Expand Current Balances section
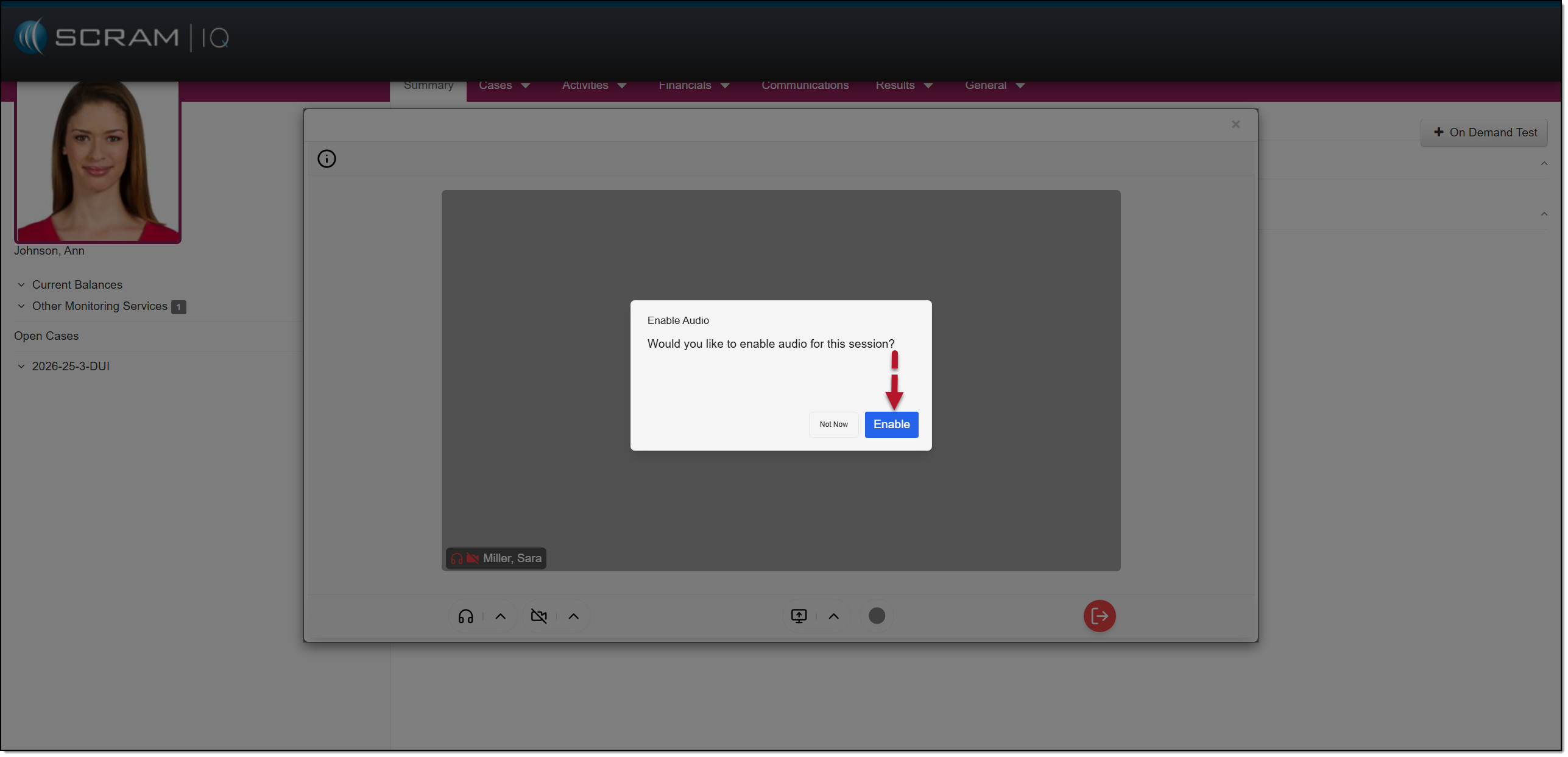 pyautogui.click(x=77, y=285)
